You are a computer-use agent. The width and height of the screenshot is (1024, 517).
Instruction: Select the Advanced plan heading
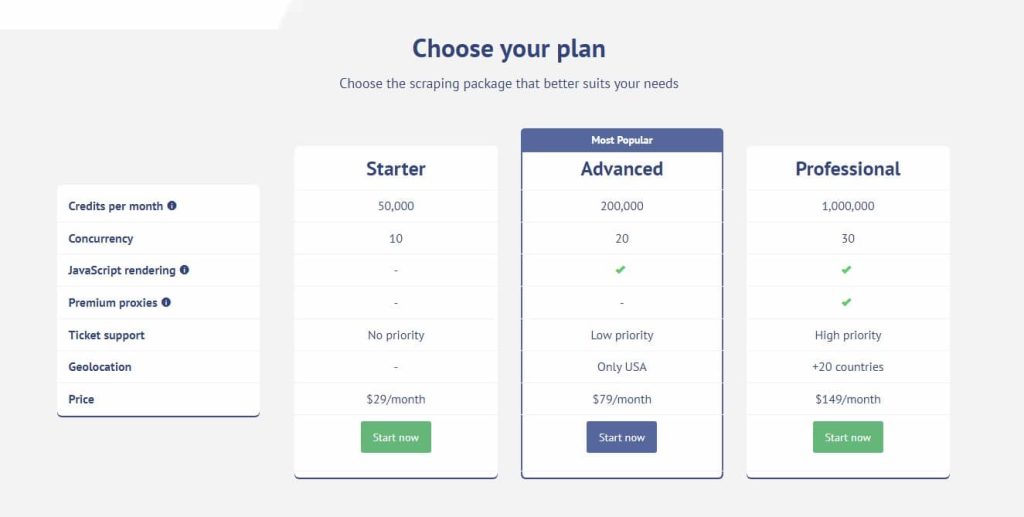(622, 169)
